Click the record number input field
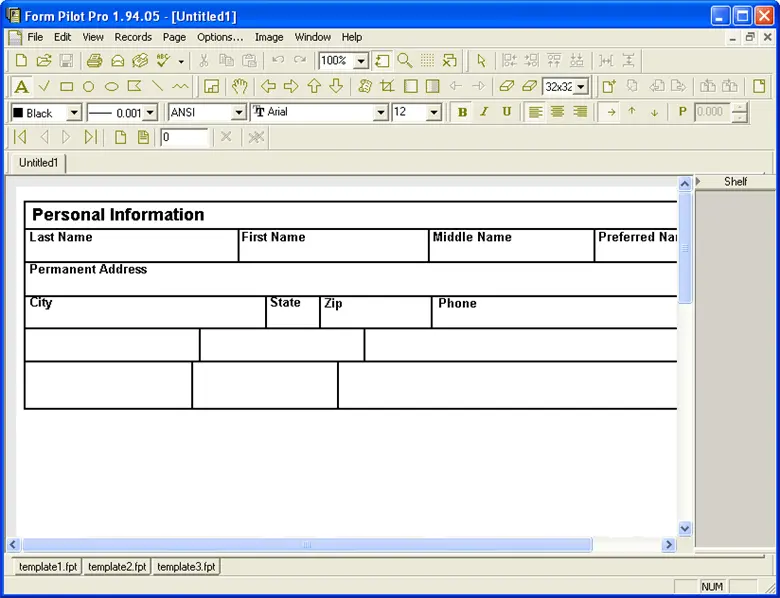 click(184, 137)
